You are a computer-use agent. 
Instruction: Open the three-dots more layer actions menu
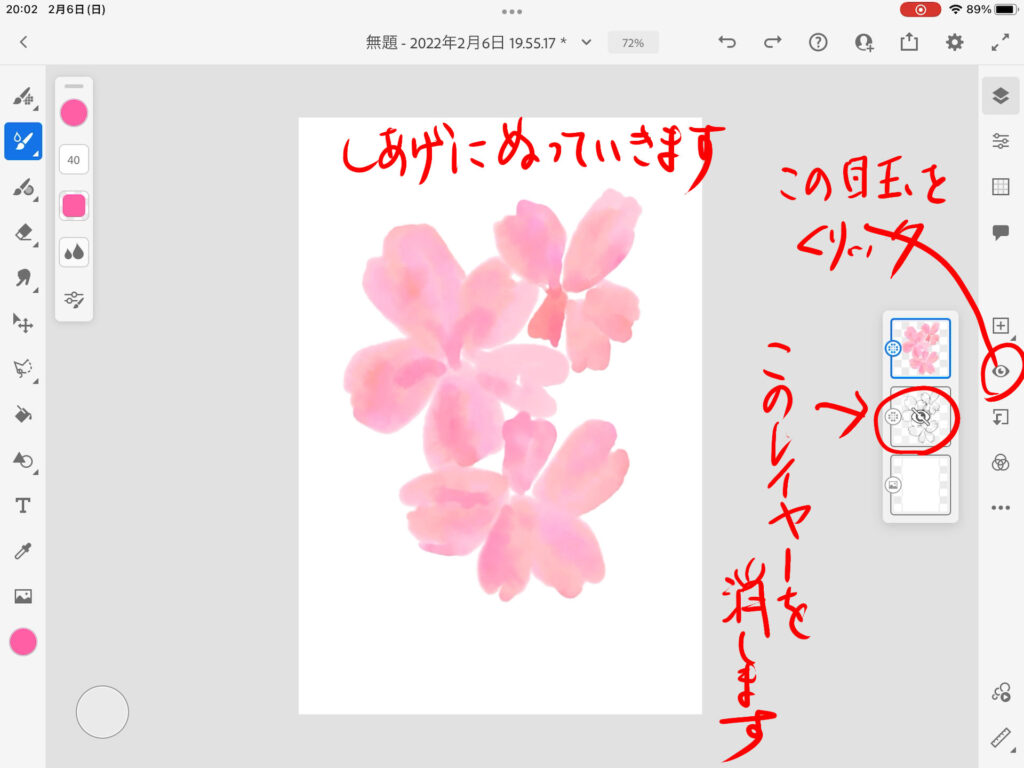[x=1000, y=508]
